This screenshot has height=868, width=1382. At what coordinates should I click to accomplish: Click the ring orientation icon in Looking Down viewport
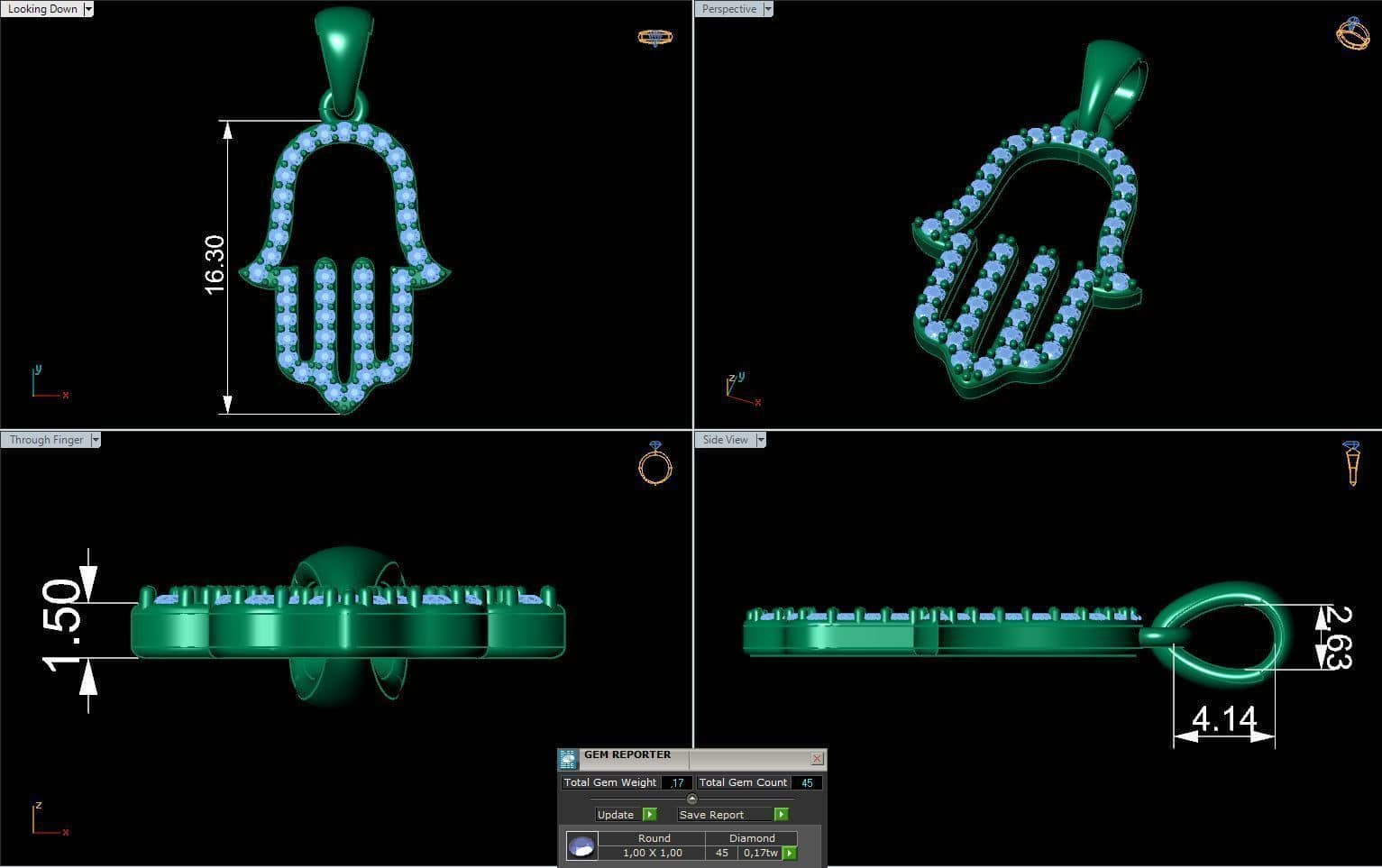pyautogui.click(x=654, y=37)
